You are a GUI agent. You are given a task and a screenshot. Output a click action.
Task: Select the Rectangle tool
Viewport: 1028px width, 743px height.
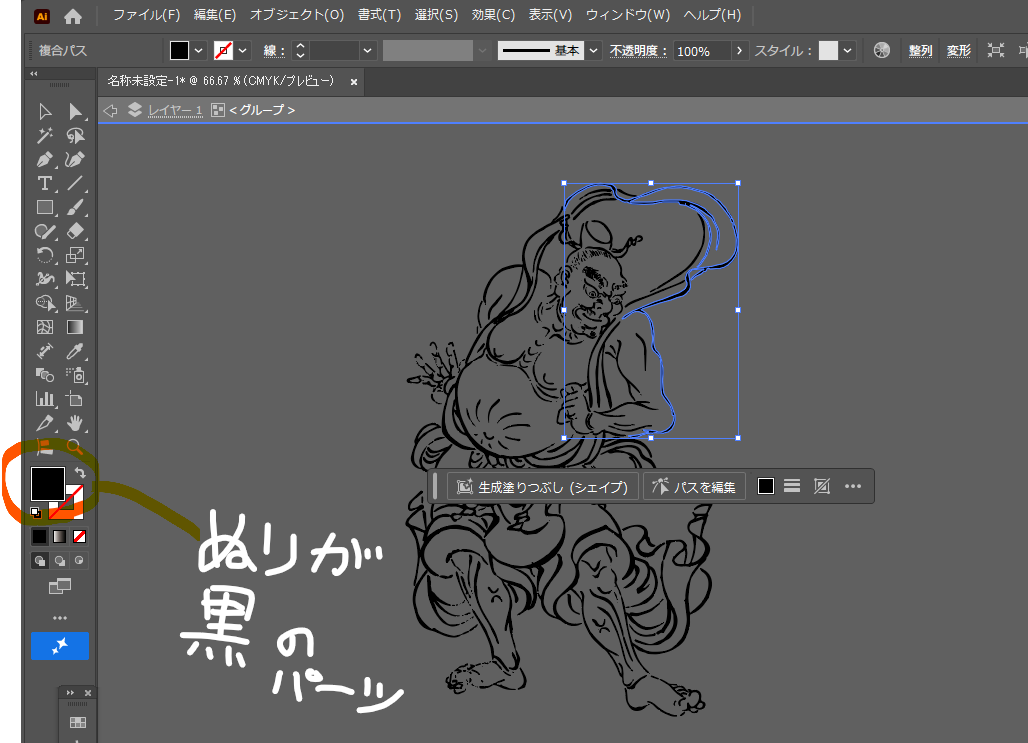click(x=44, y=208)
